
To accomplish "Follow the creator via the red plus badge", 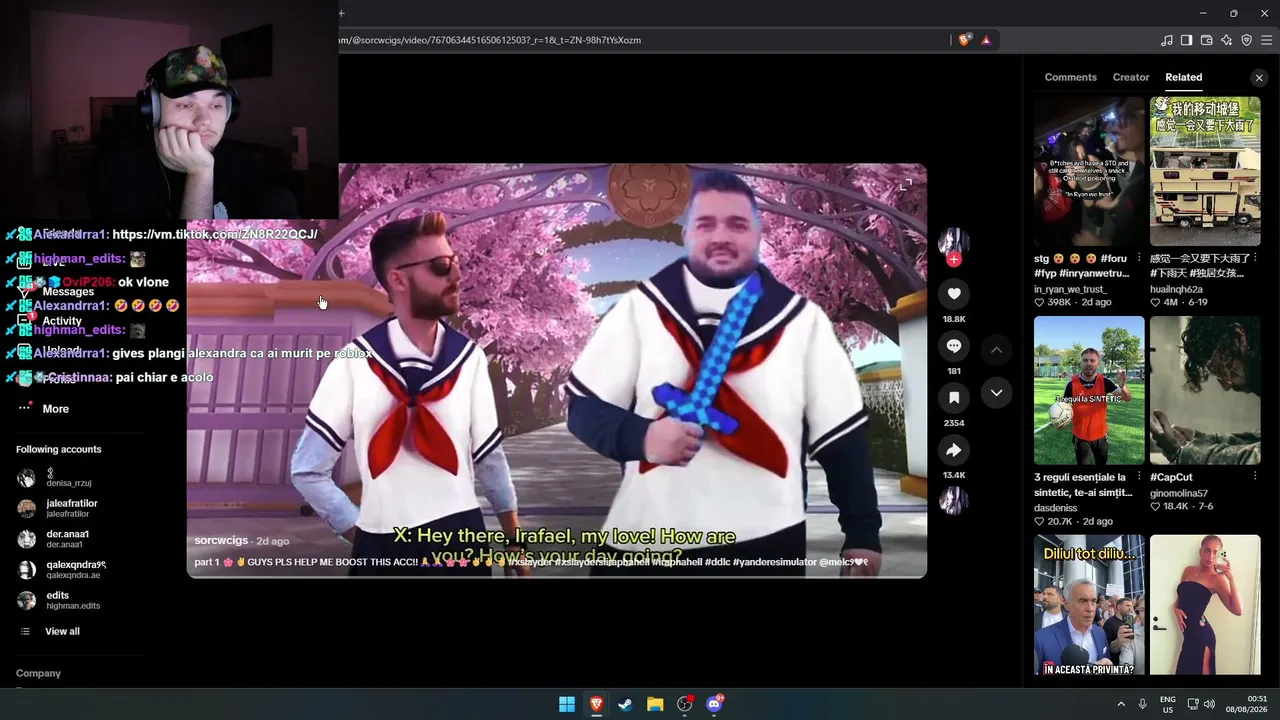I will click(954, 260).
